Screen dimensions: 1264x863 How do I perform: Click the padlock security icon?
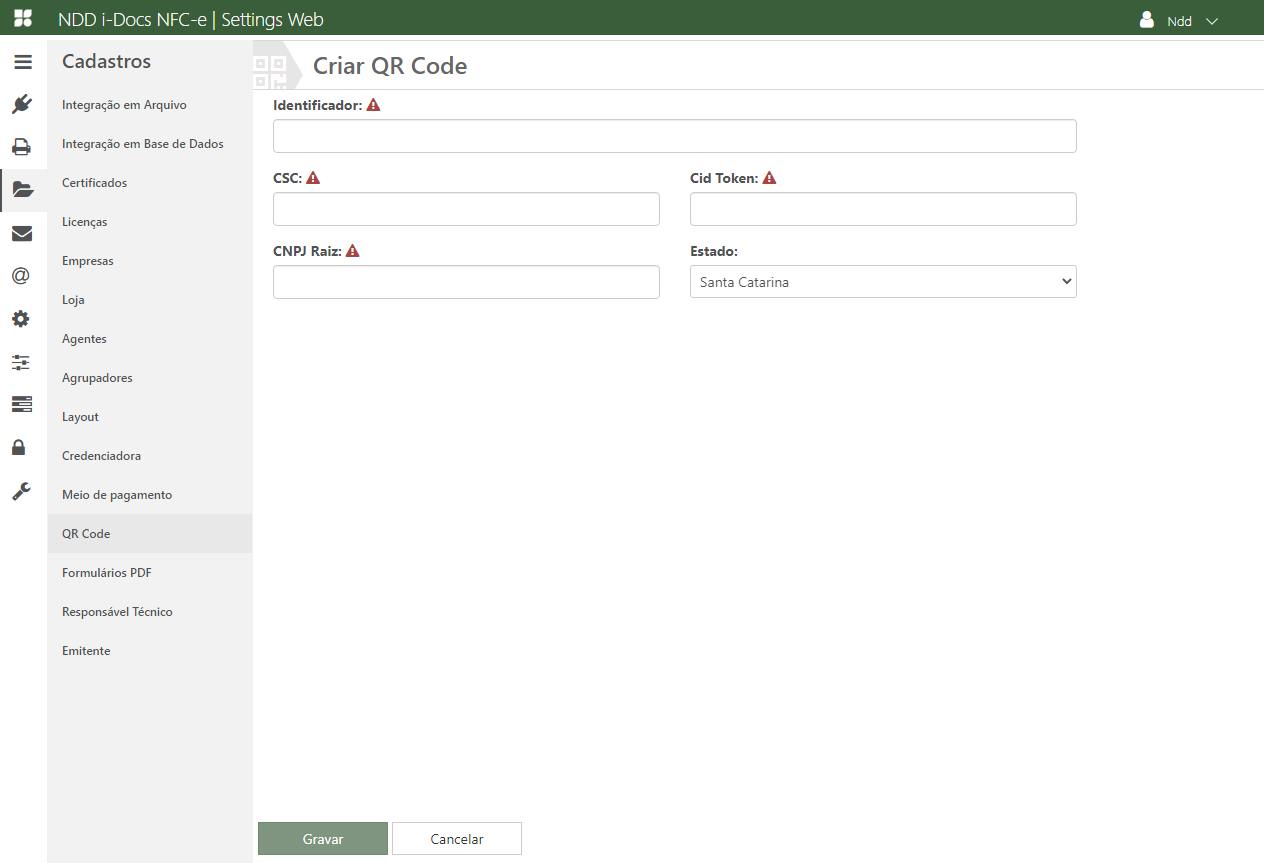click(19, 447)
